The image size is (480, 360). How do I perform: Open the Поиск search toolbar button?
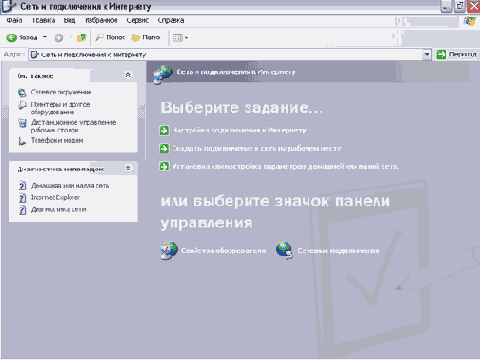[110, 37]
